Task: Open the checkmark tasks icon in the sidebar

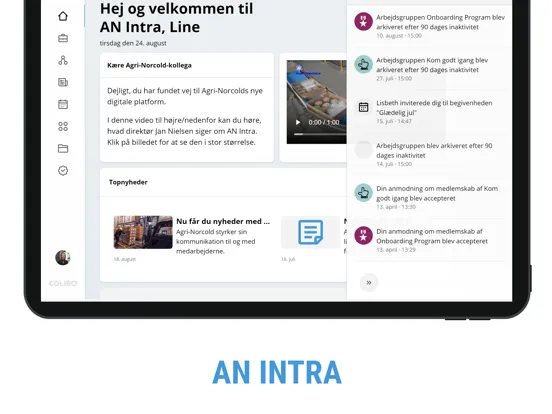Action: click(x=63, y=171)
